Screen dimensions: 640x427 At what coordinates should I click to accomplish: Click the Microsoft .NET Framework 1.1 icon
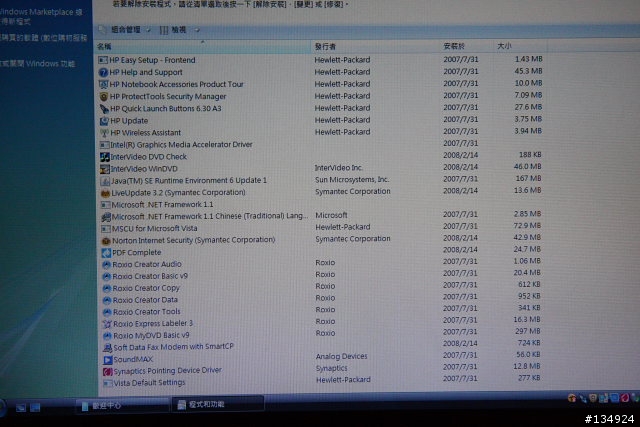(x=106, y=205)
